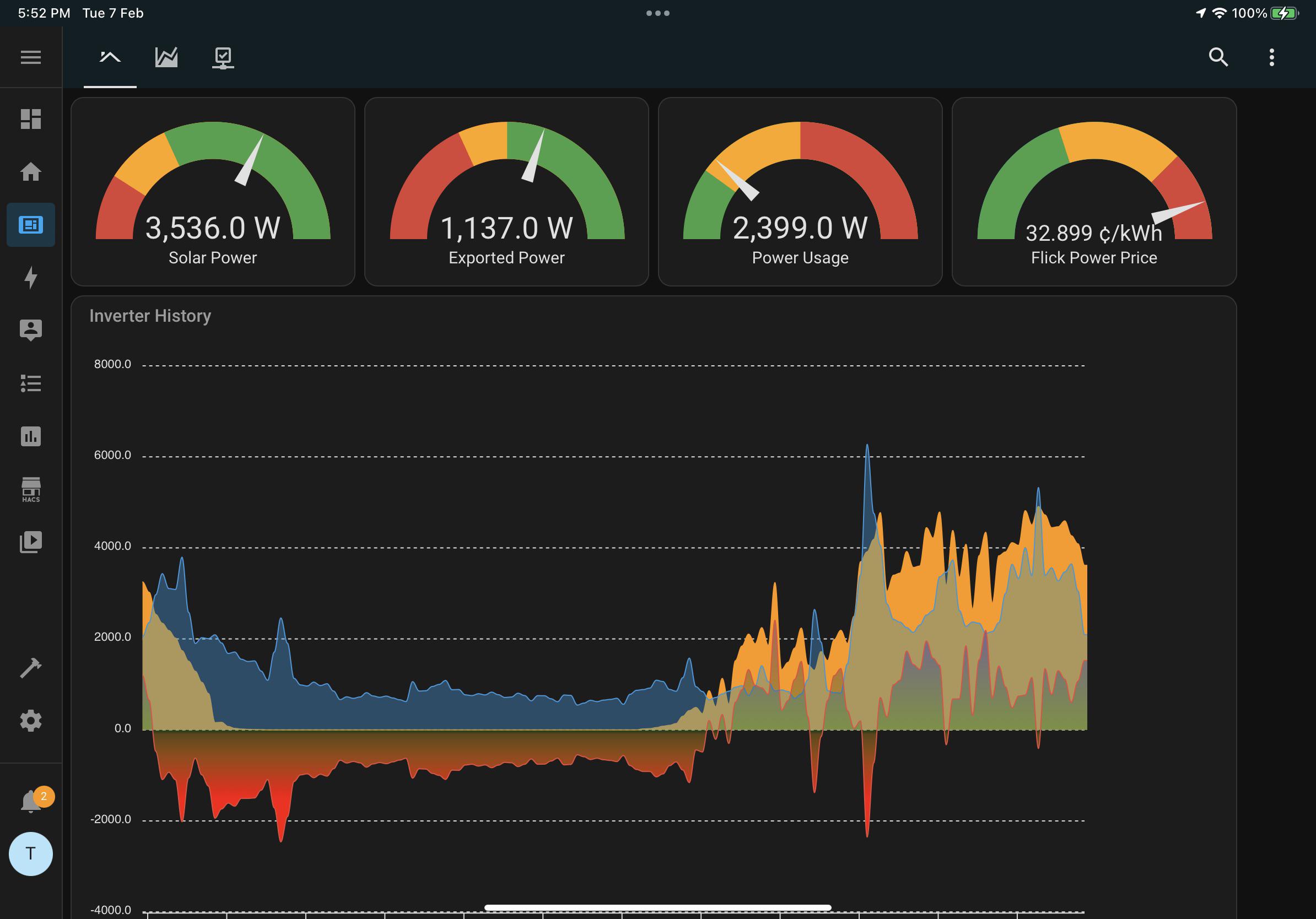Select the Solar Power gauge card

click(212, 192)
